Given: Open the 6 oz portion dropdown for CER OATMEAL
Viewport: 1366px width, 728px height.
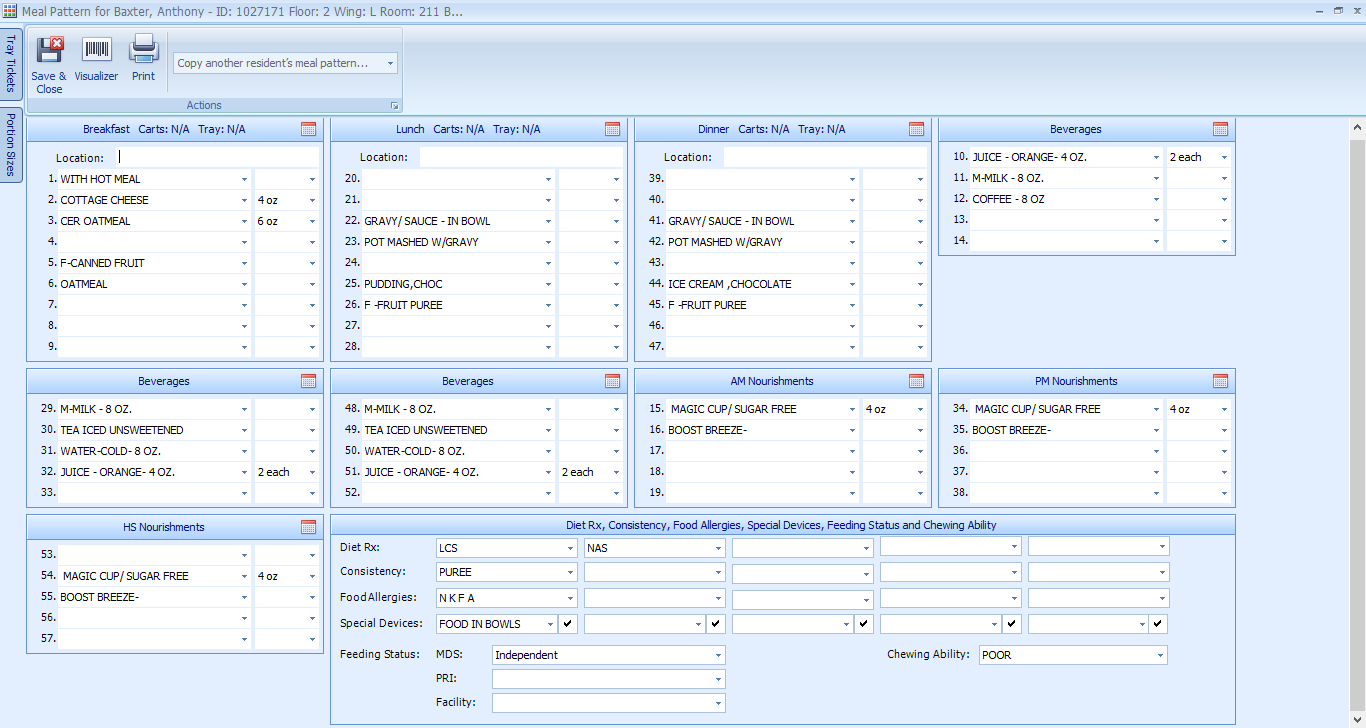Looking at the screenshot, I should (x=312, y=221).
